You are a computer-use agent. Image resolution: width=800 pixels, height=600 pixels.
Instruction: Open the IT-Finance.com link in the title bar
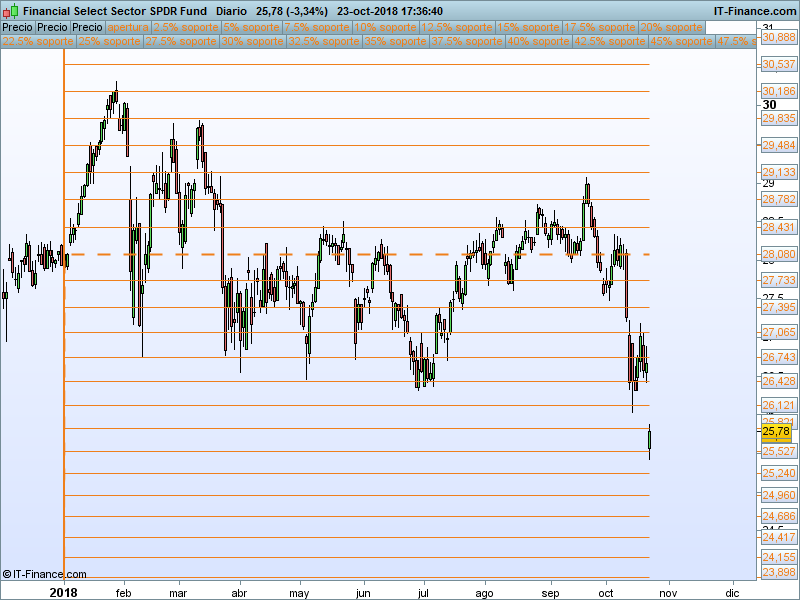(x=754, y=11)
